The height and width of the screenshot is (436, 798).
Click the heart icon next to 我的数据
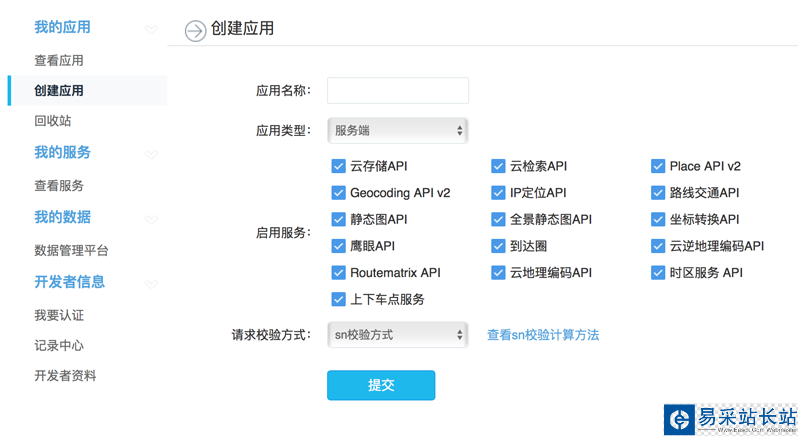coord(151,219)
